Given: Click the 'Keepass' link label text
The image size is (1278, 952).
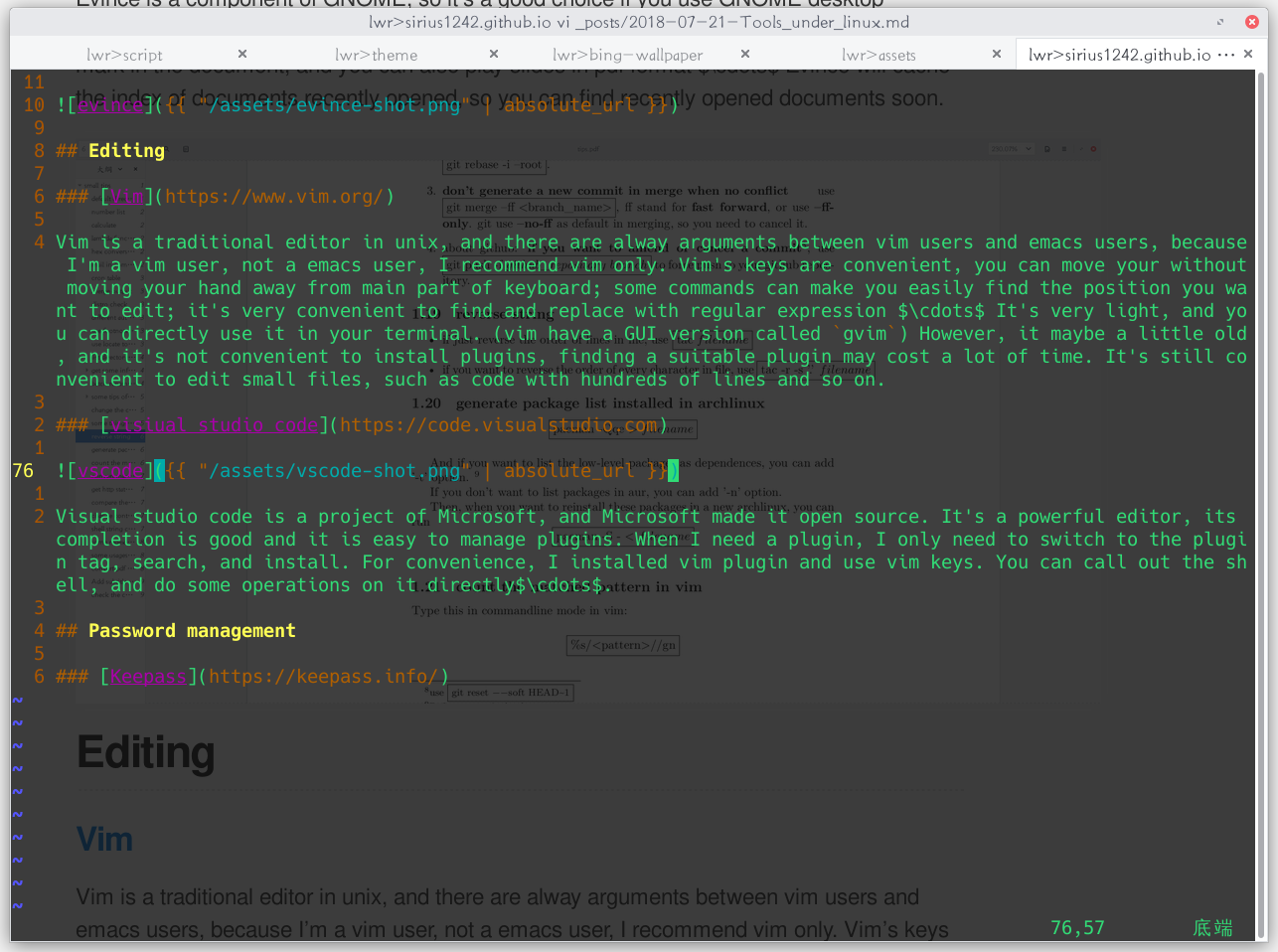Looking at the screenshot, I should point(148,677).
